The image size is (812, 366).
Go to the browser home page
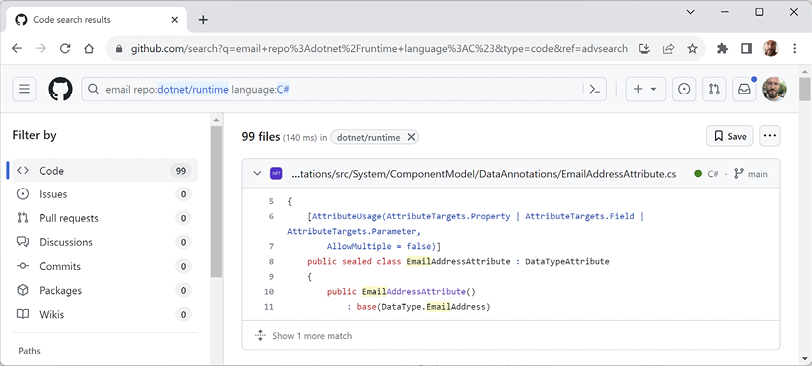pyautogui.click(x=89, y=49)
